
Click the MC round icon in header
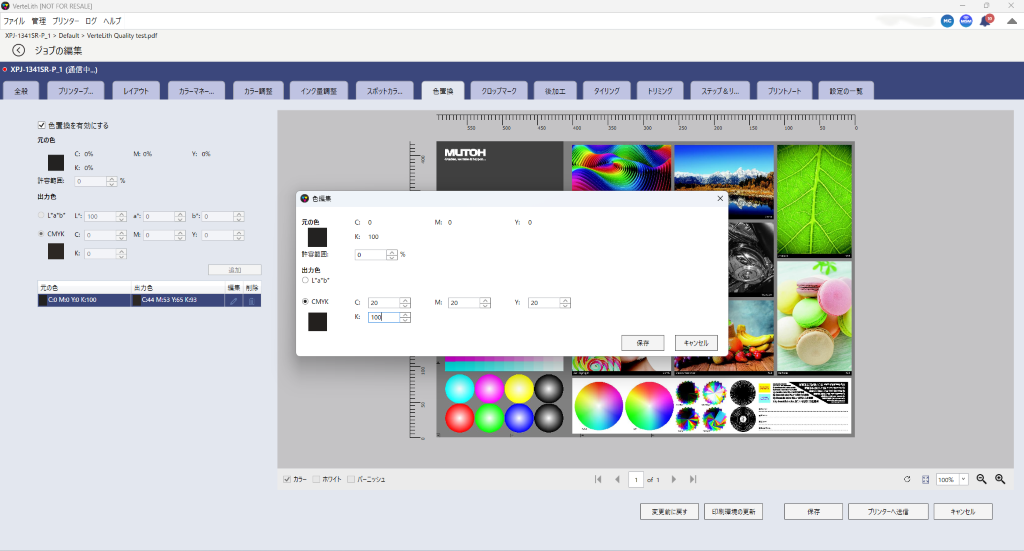pos(946,20)
